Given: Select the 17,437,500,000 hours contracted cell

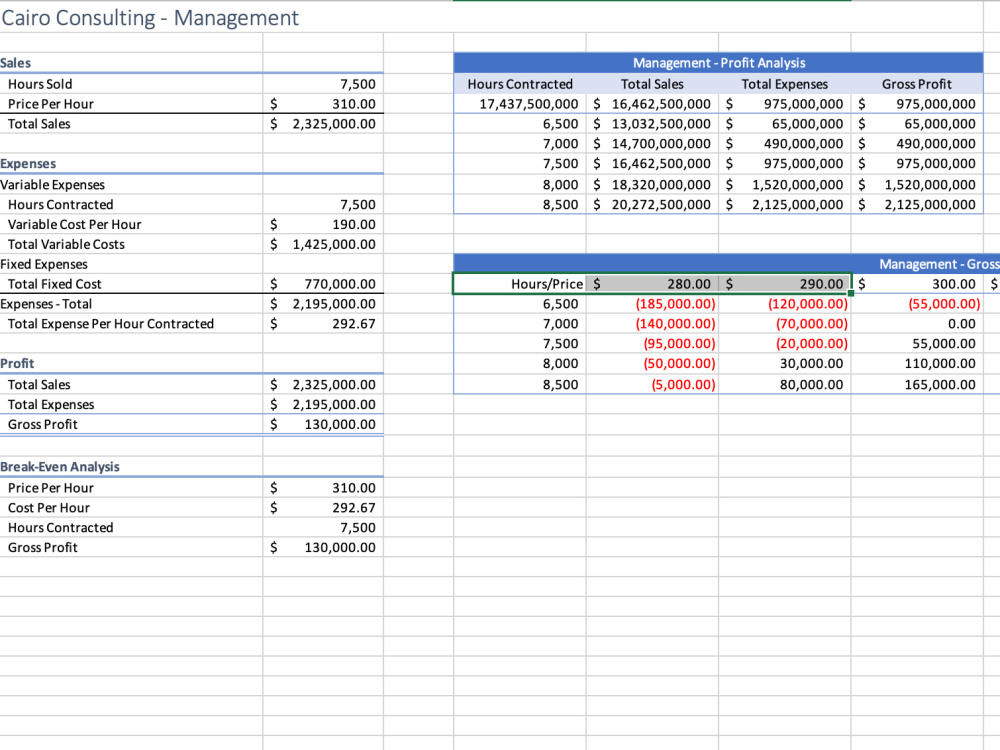Looking at the screenshot, I should [520, 104].
